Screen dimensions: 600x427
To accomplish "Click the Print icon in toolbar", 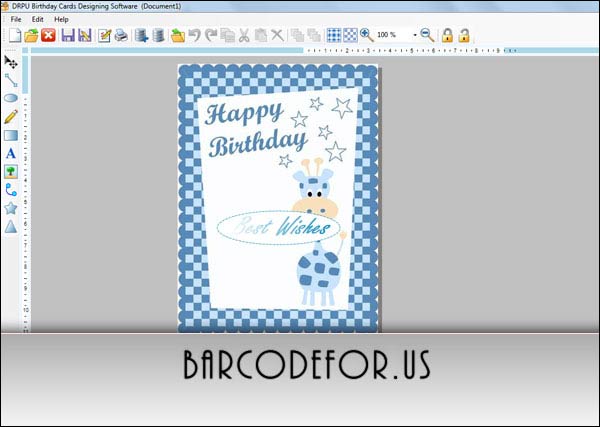I will [121, 36].
